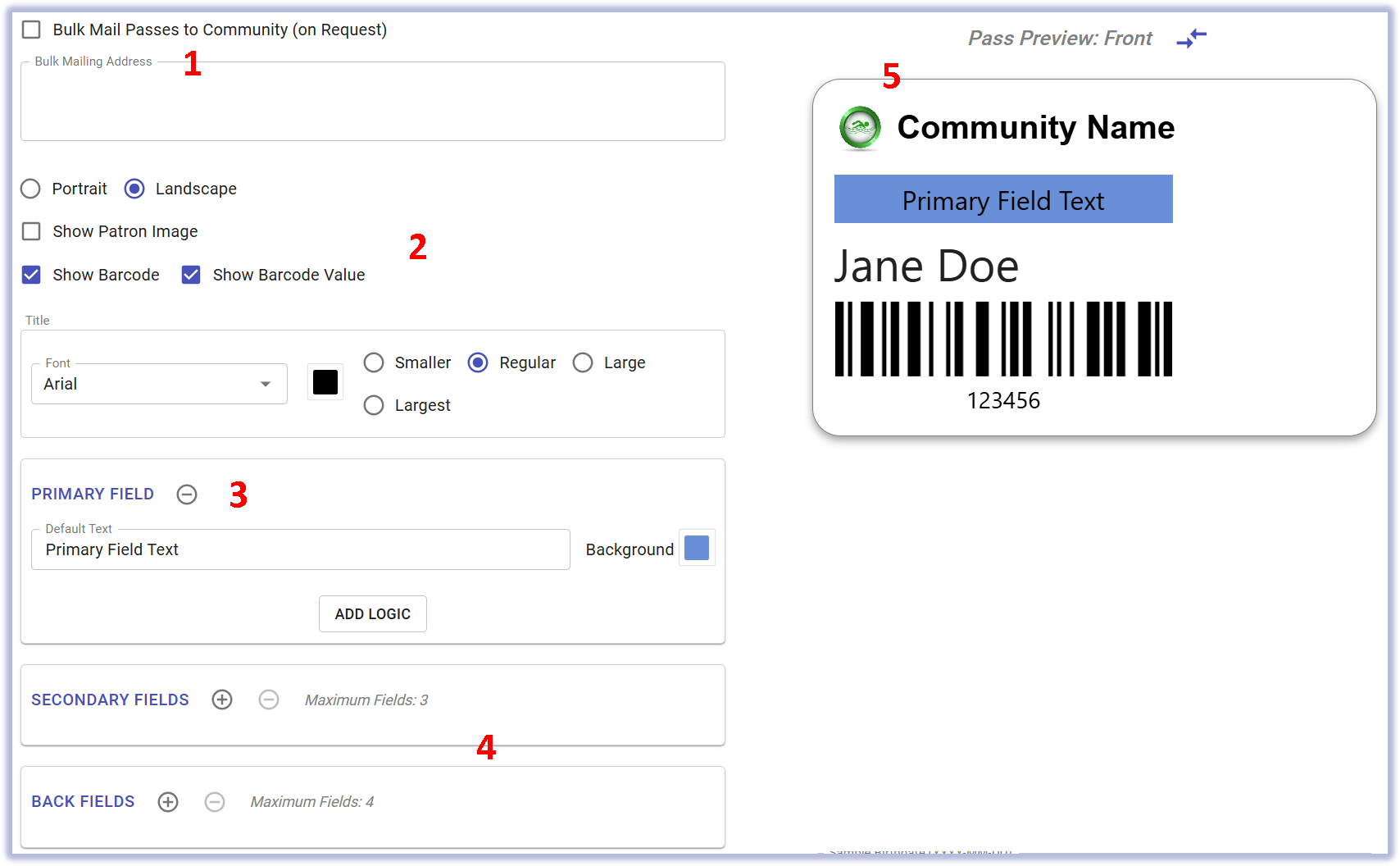Click the community swimmer logo icon

860,128
